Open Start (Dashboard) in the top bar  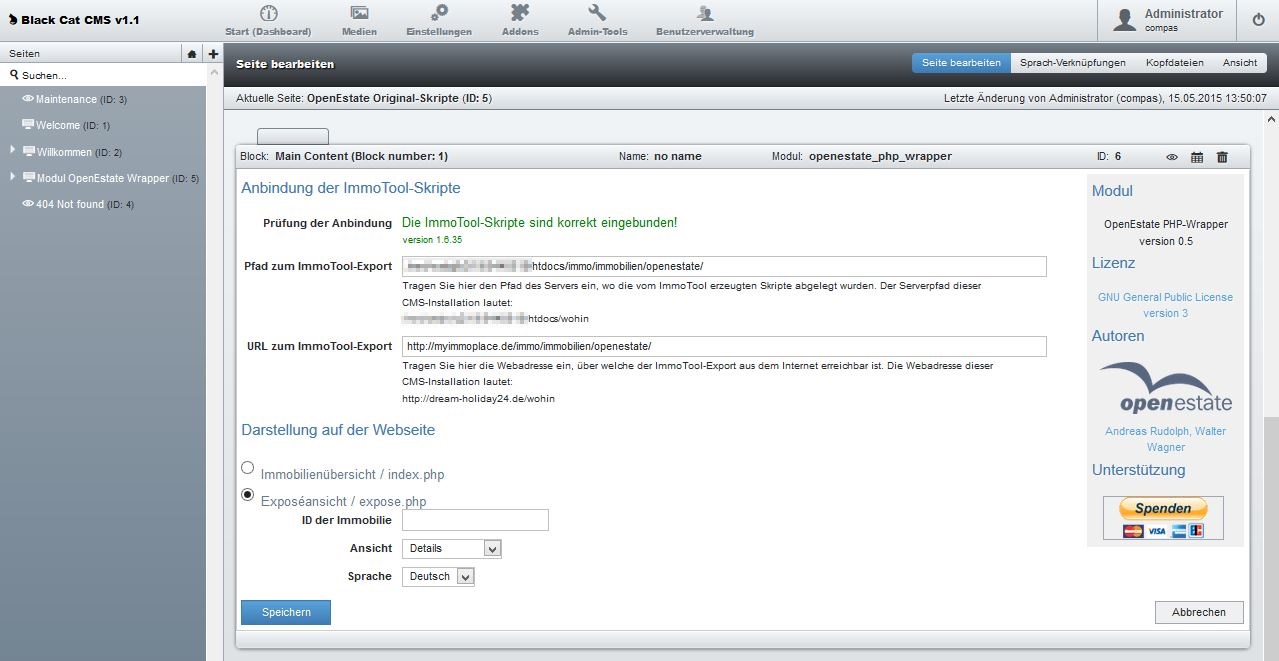click(x=268, y=21)
